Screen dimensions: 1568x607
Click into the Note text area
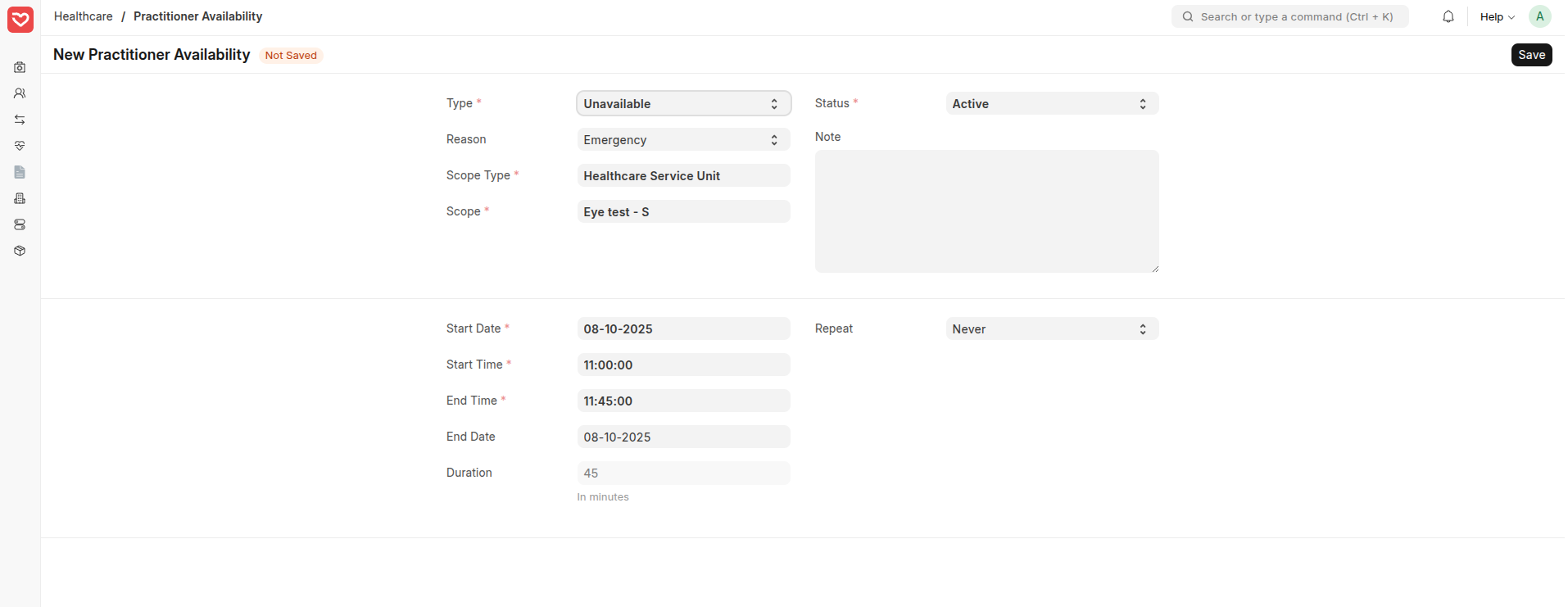(986, 211)
